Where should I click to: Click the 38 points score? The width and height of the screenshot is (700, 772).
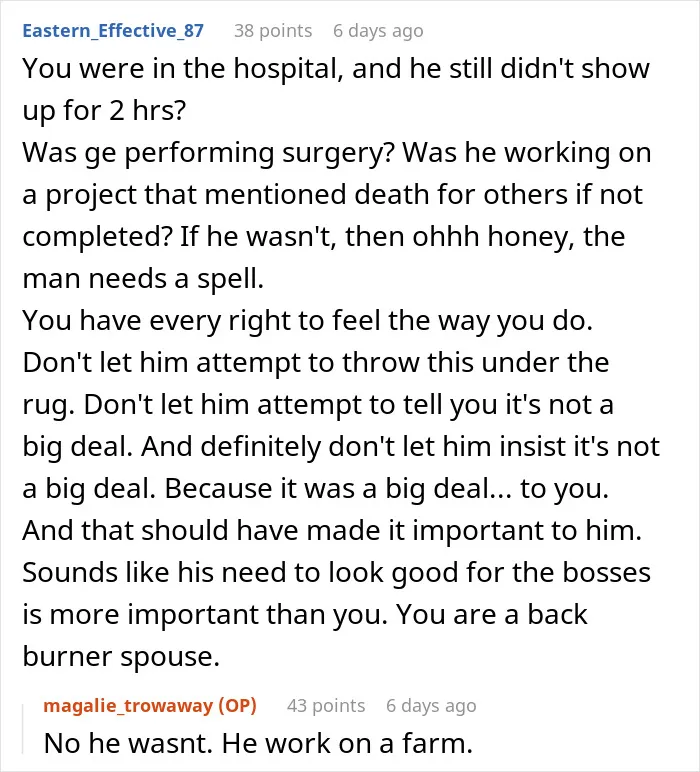point(273,31)
